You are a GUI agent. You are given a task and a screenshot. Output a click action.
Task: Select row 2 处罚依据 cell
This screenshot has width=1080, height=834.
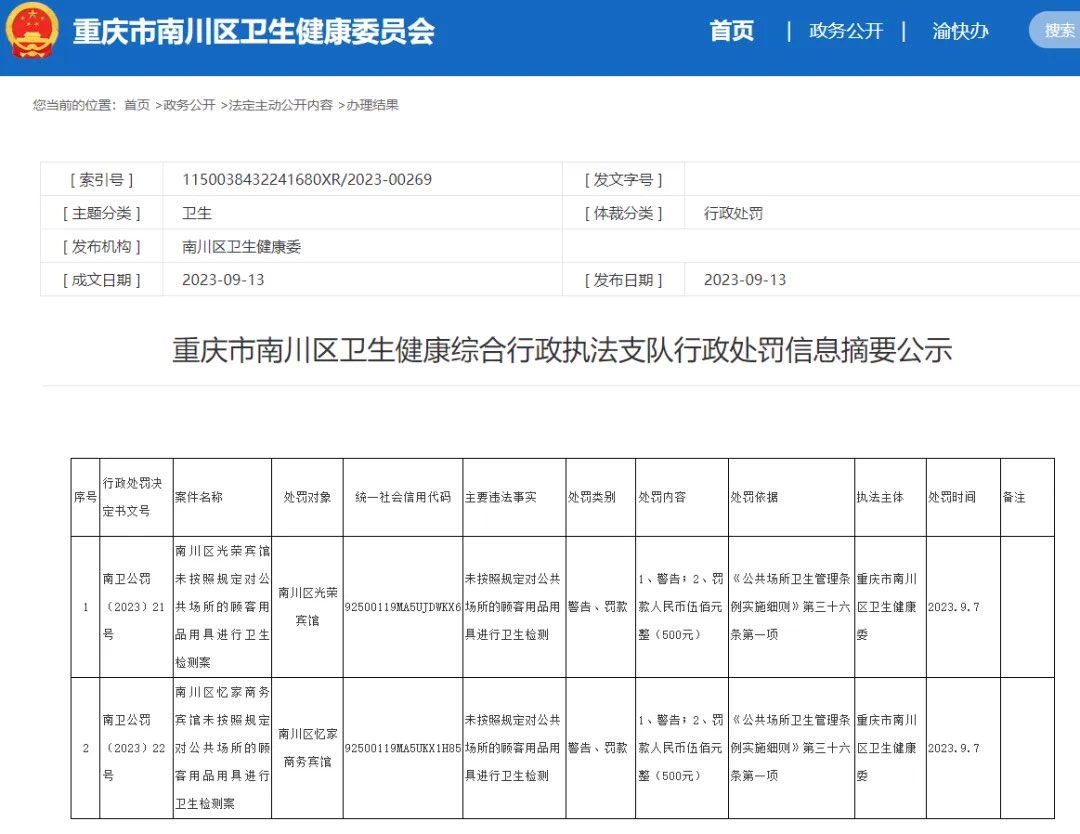click(791, 748)
